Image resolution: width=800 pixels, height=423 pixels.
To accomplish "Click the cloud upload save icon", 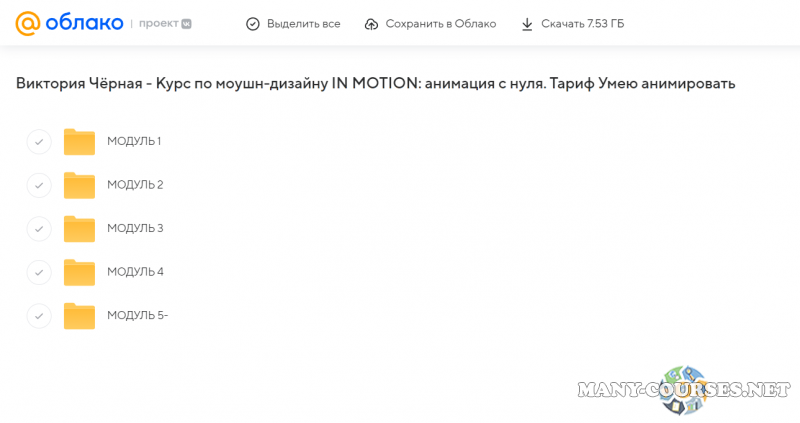I will pos(371,24).
